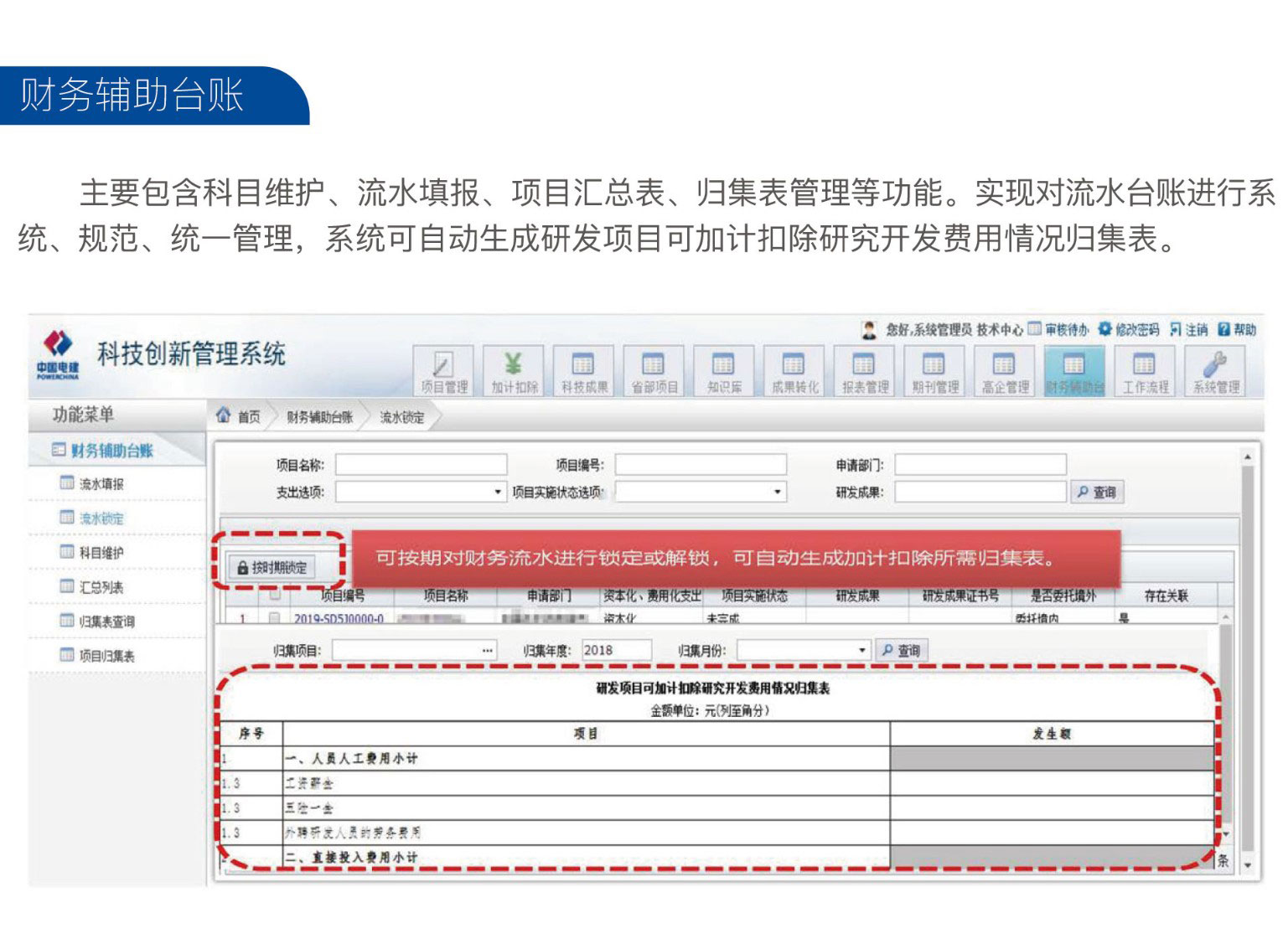Click the right vertical scrollbar down arrow

1247,864
